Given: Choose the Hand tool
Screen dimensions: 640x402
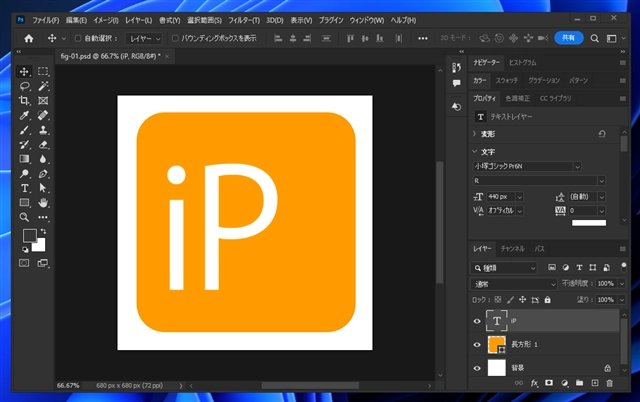Looking at the screenshot, I should tap(43, 202).
